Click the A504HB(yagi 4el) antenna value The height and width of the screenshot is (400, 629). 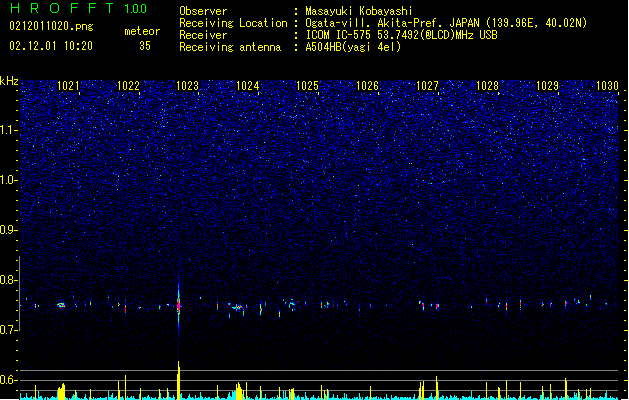point(353,47)
